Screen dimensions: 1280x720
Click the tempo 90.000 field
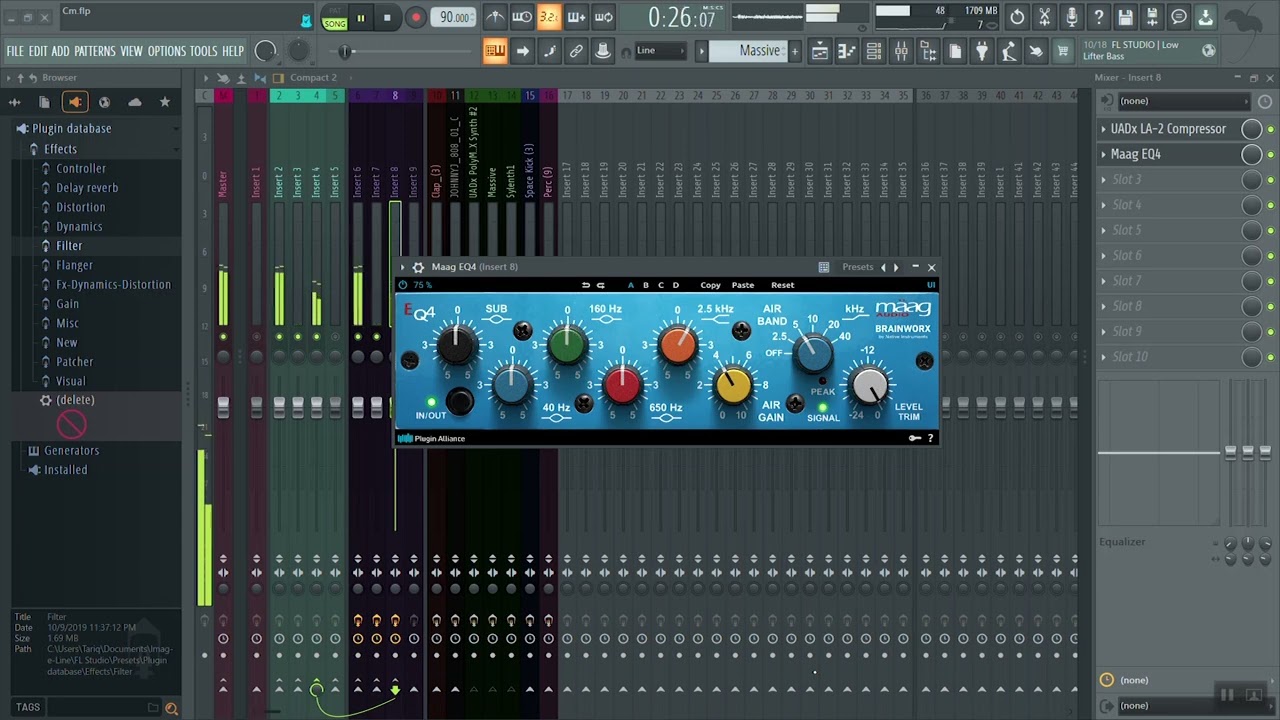tap(454, 18)
